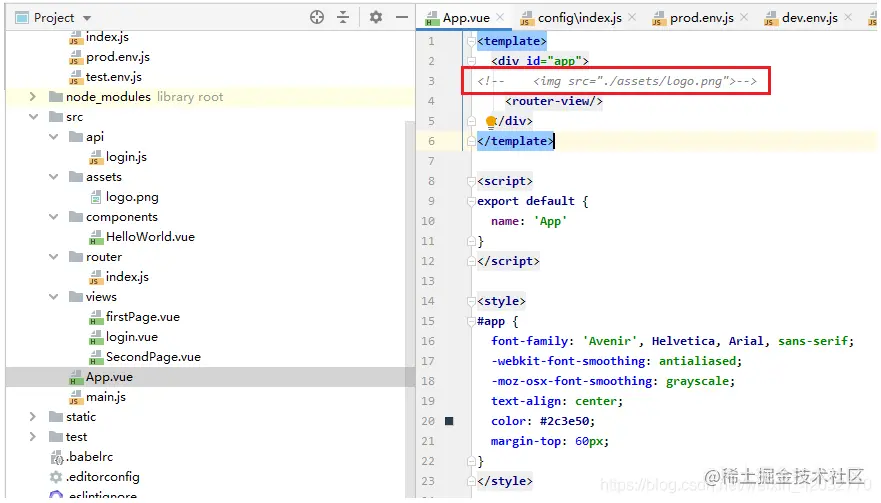Click the router-view tag on line 4
Screen dimensions: 881x503
point(553,101)
